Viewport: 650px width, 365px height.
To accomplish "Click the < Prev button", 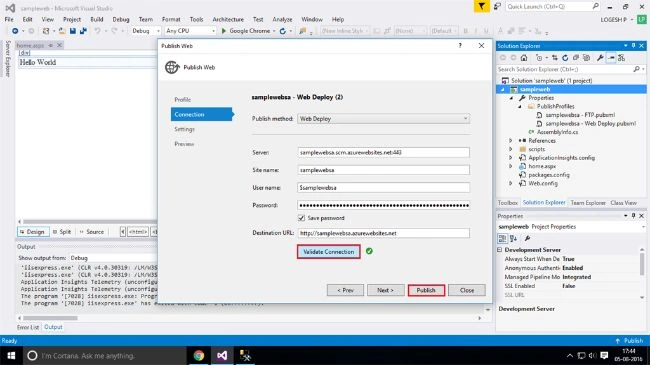I will click(x=345, y=290).
